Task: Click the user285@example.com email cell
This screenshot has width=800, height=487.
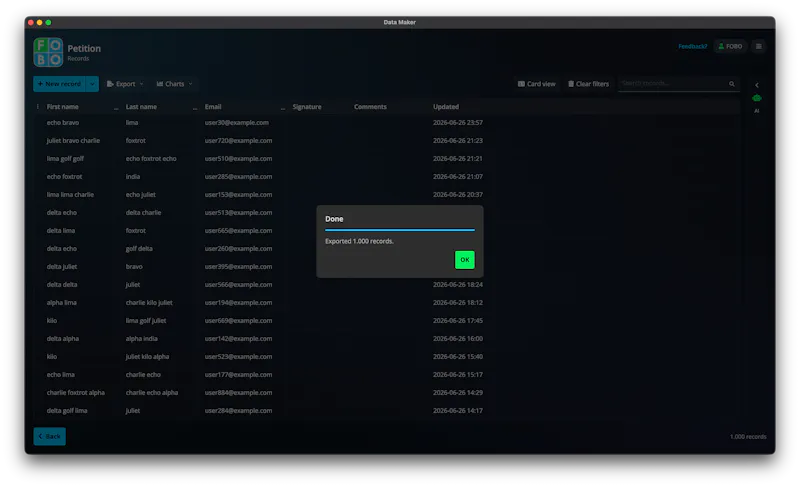Action: [x=238, y=176]
